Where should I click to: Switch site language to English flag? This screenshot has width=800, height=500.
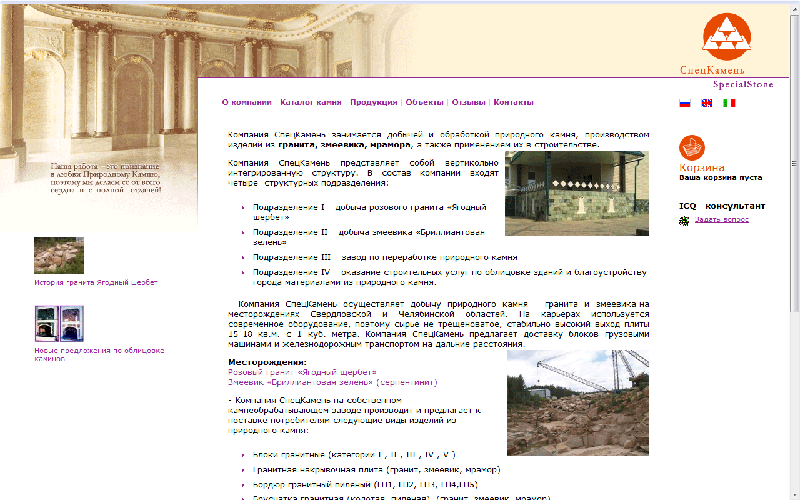707,103
